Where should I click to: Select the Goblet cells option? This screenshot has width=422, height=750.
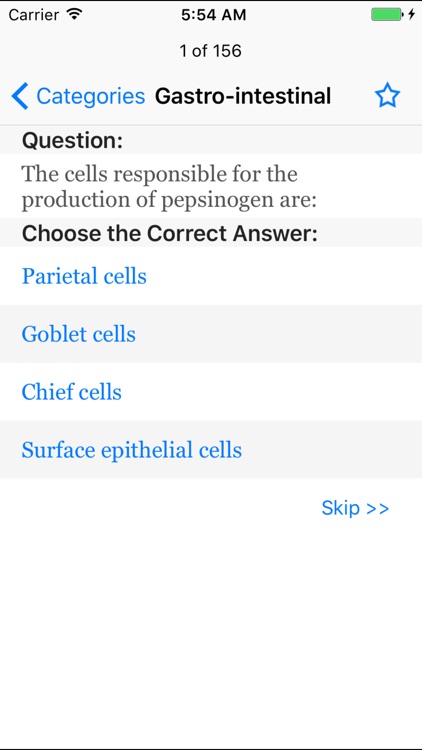tap(211, 334)
